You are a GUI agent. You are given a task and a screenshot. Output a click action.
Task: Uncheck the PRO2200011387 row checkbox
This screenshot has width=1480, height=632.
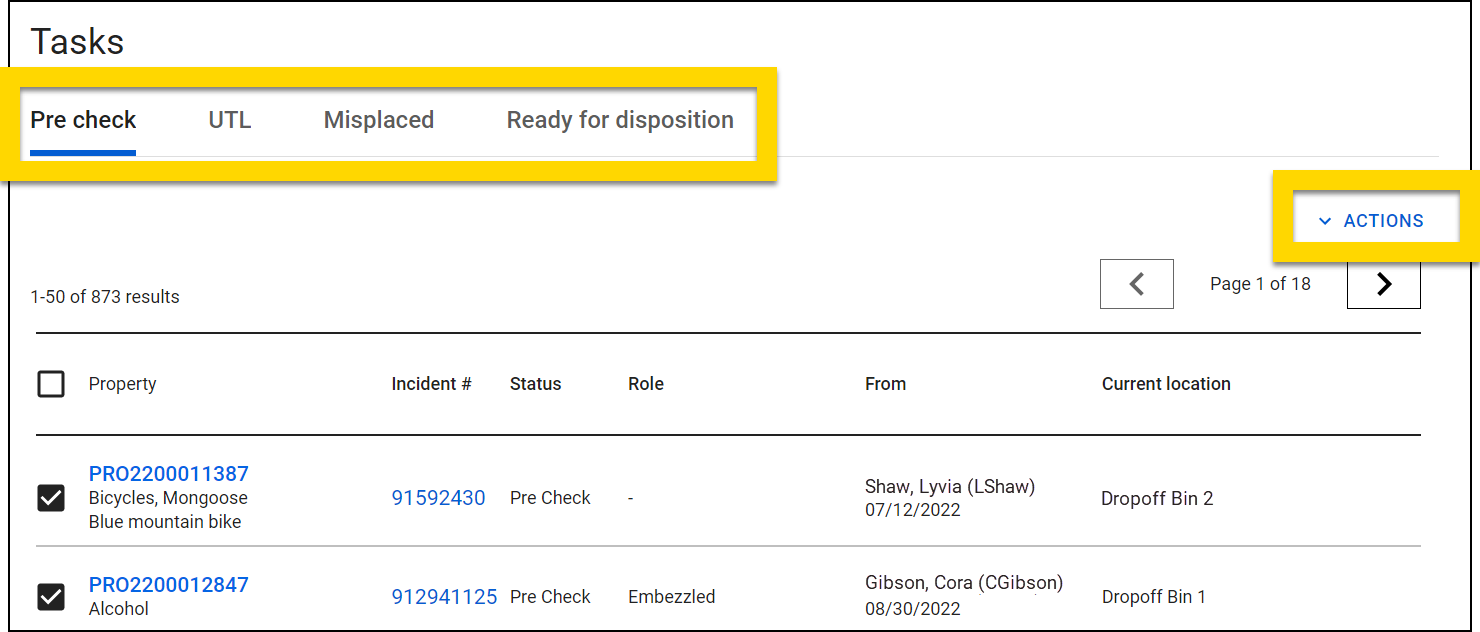[x=51, y=498]
